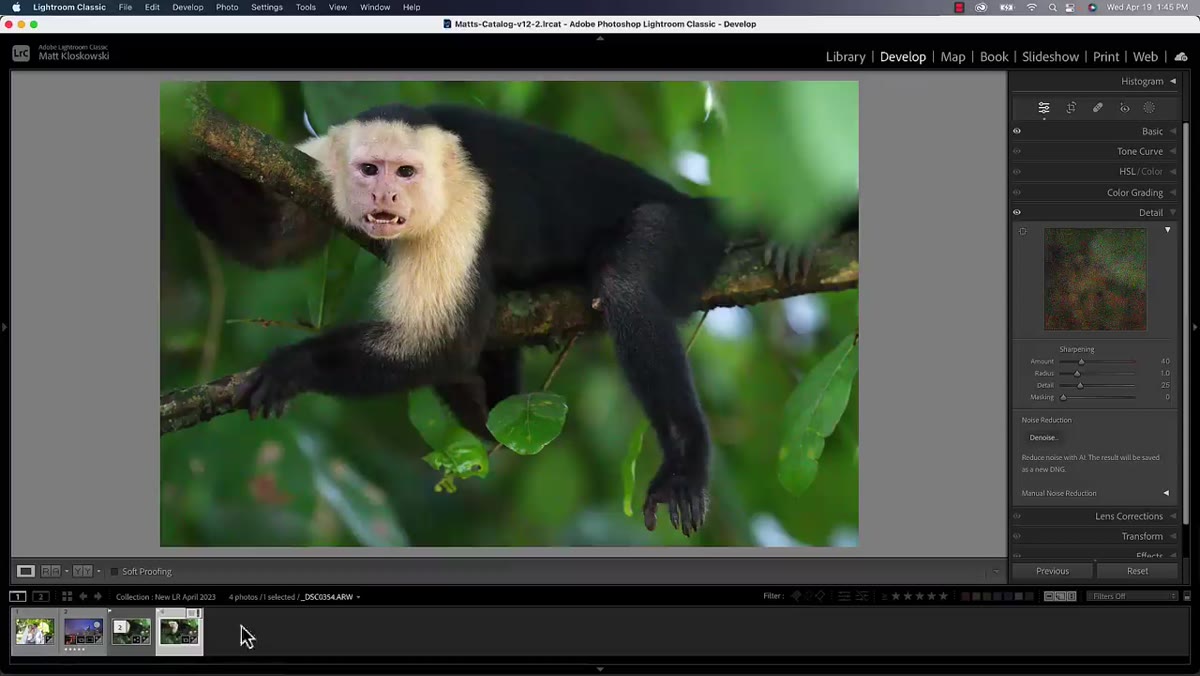Click the filter lock switch icon
The image size is (1200, 676).
tap(1187, 596)
